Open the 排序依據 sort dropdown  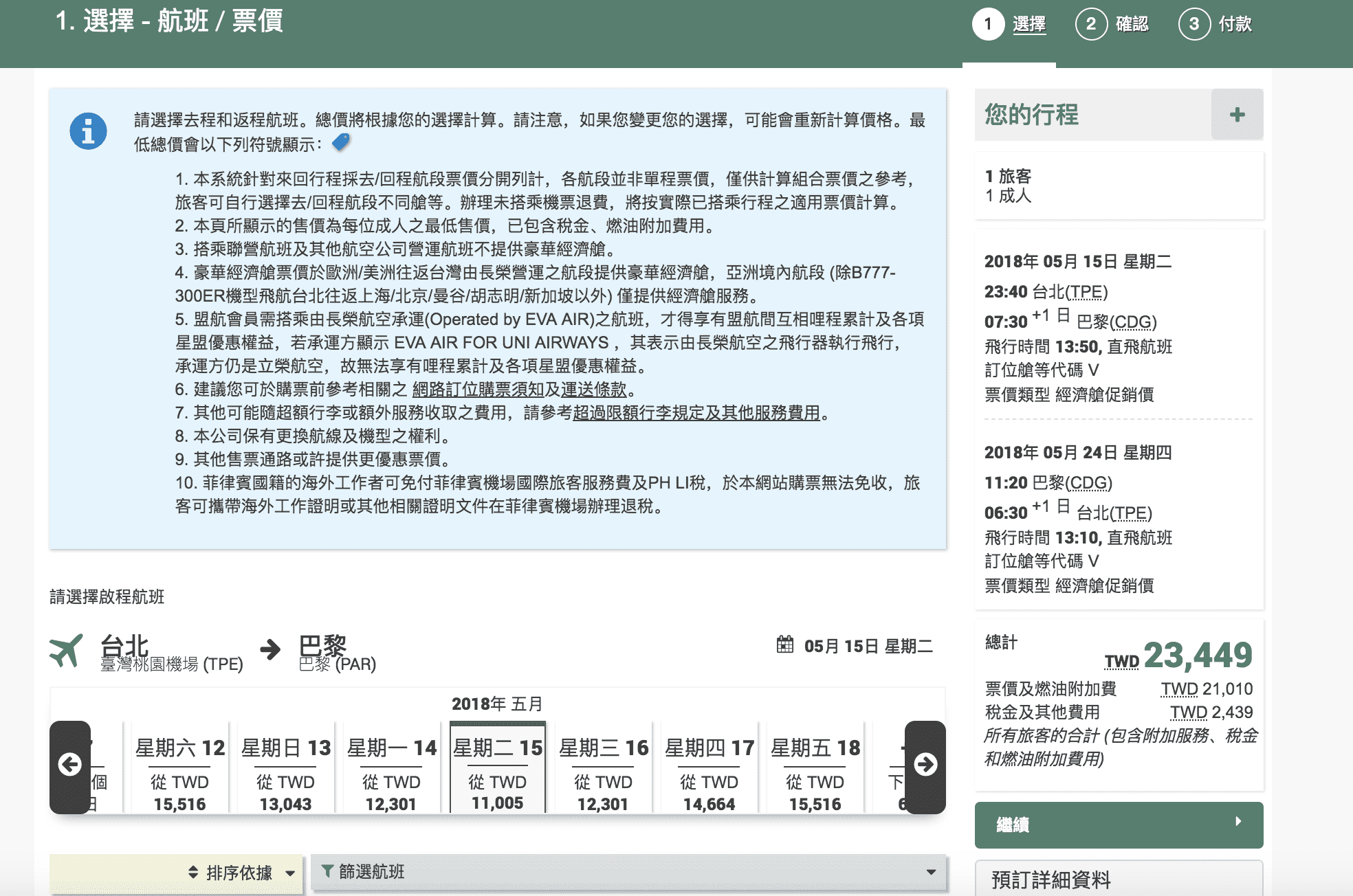(177, 873)
